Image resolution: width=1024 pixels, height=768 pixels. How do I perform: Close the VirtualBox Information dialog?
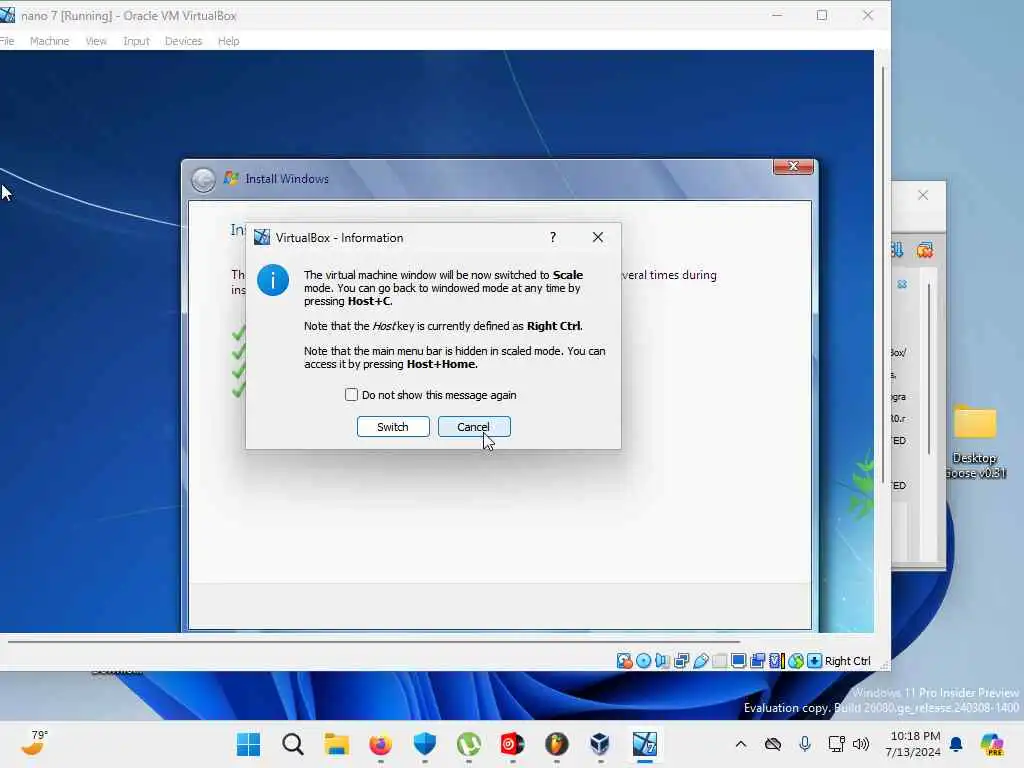coord(598,237)
